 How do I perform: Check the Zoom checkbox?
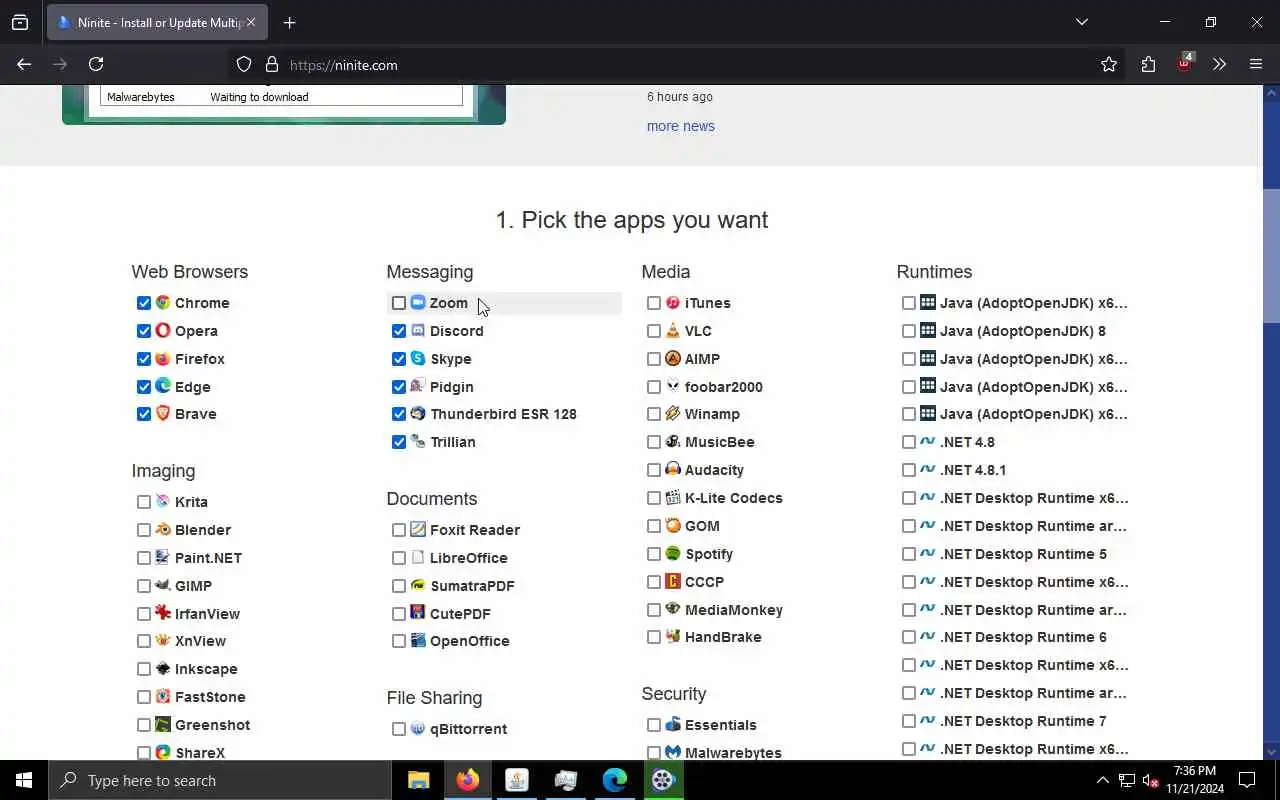399,303
